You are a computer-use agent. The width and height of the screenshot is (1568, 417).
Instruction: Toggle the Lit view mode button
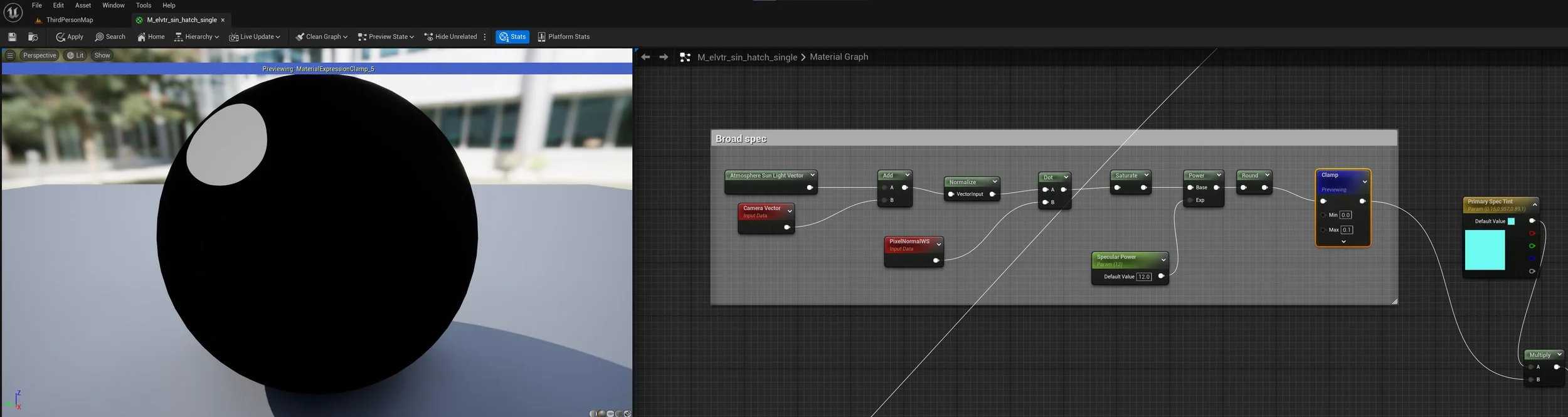pos(75,55)
